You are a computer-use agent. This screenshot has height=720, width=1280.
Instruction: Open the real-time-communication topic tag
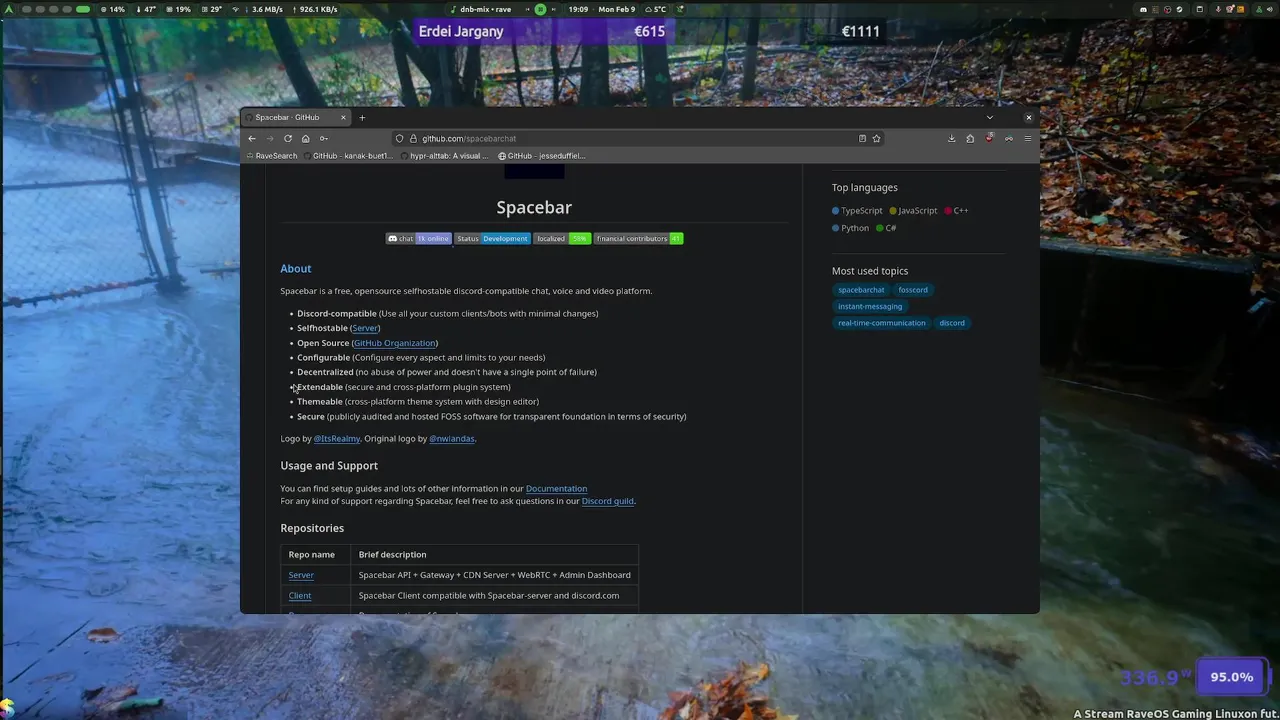click(881, 323)
